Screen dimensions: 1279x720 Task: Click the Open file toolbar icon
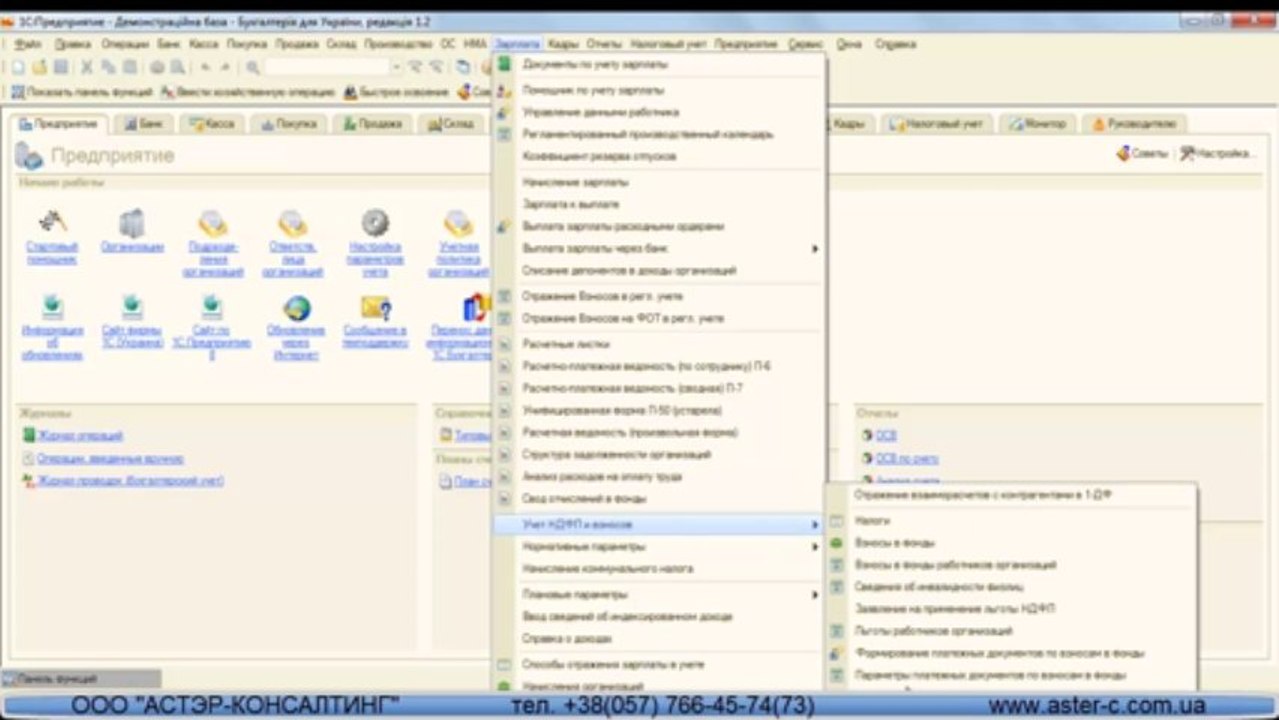point(39,67)
